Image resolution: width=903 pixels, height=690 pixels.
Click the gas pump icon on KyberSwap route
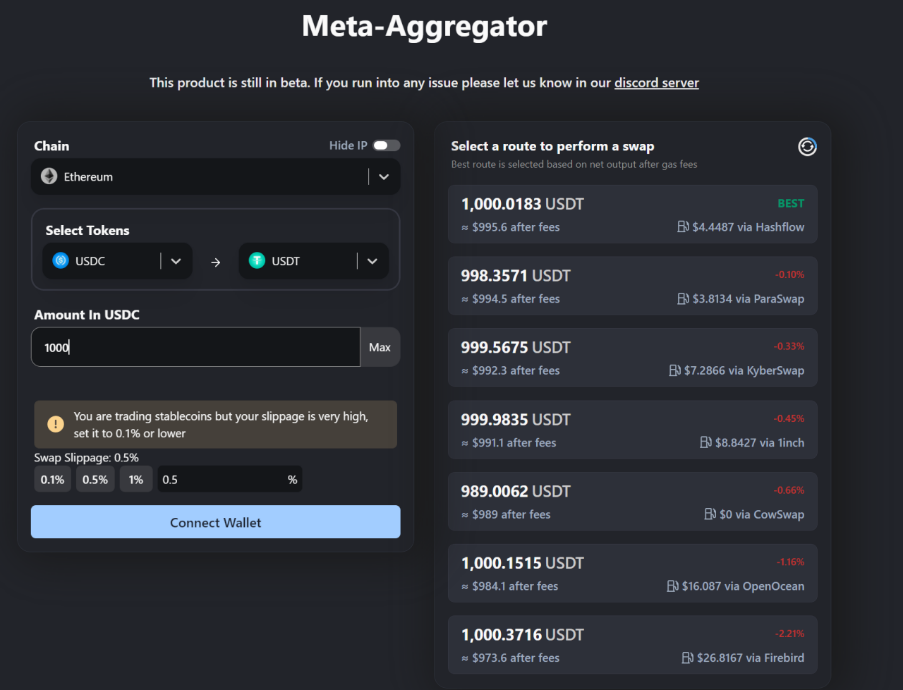tap(674, 370)
